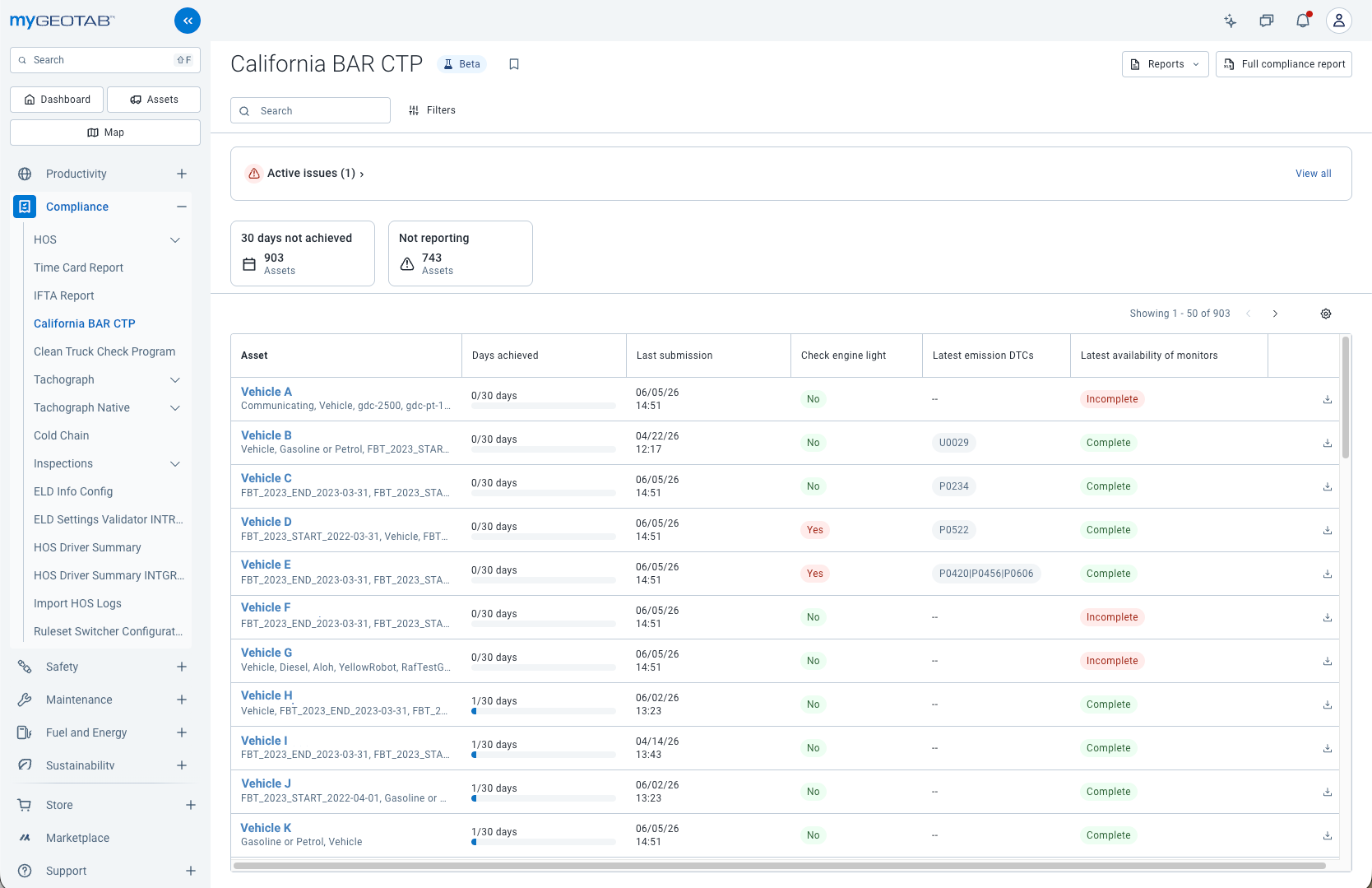1372x888 pixels.
Task: Go to the previous page of results
Action: coord(1249,314)
